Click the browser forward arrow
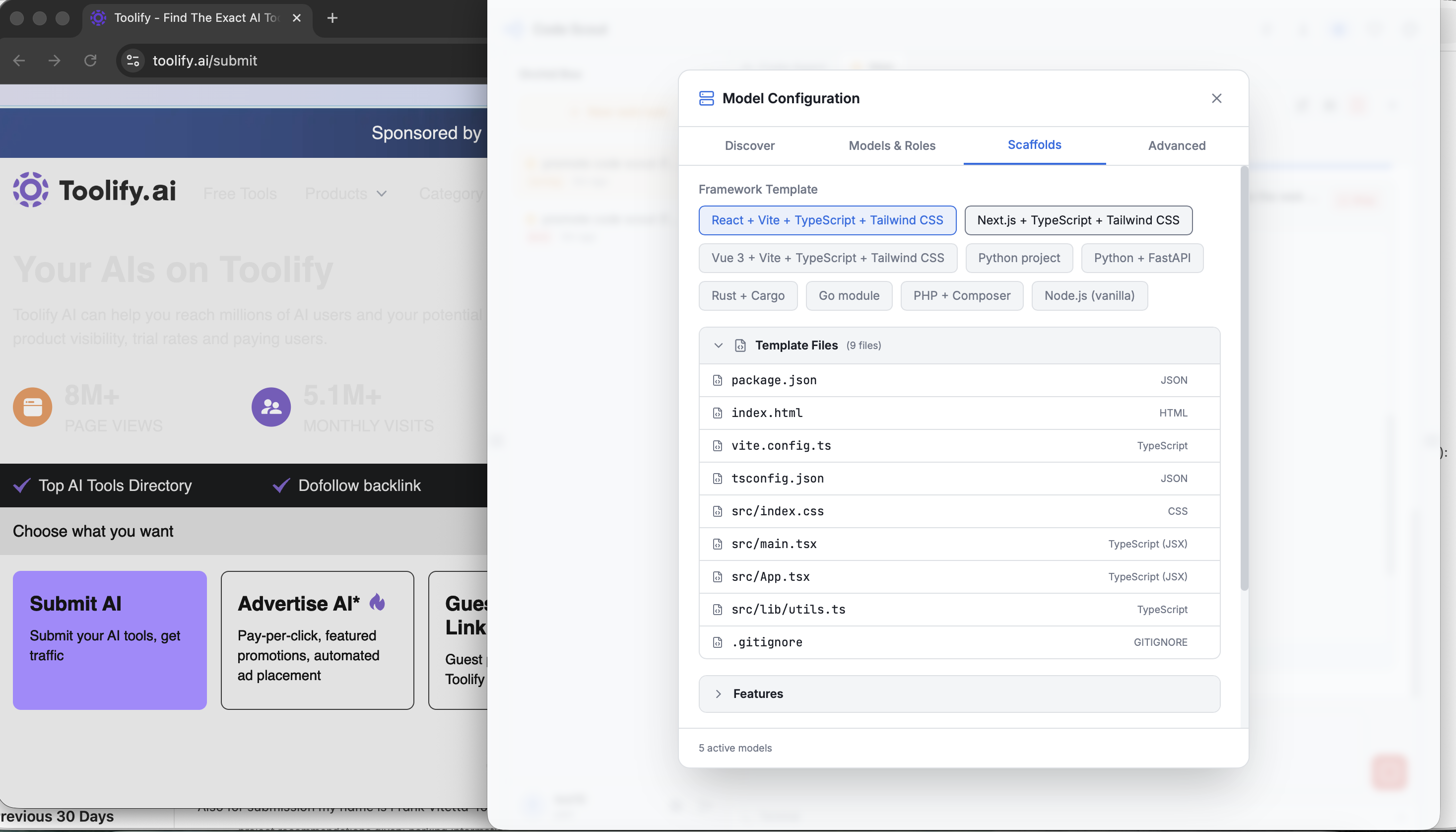Viewport: 1456px width, 832px height. 54,61
